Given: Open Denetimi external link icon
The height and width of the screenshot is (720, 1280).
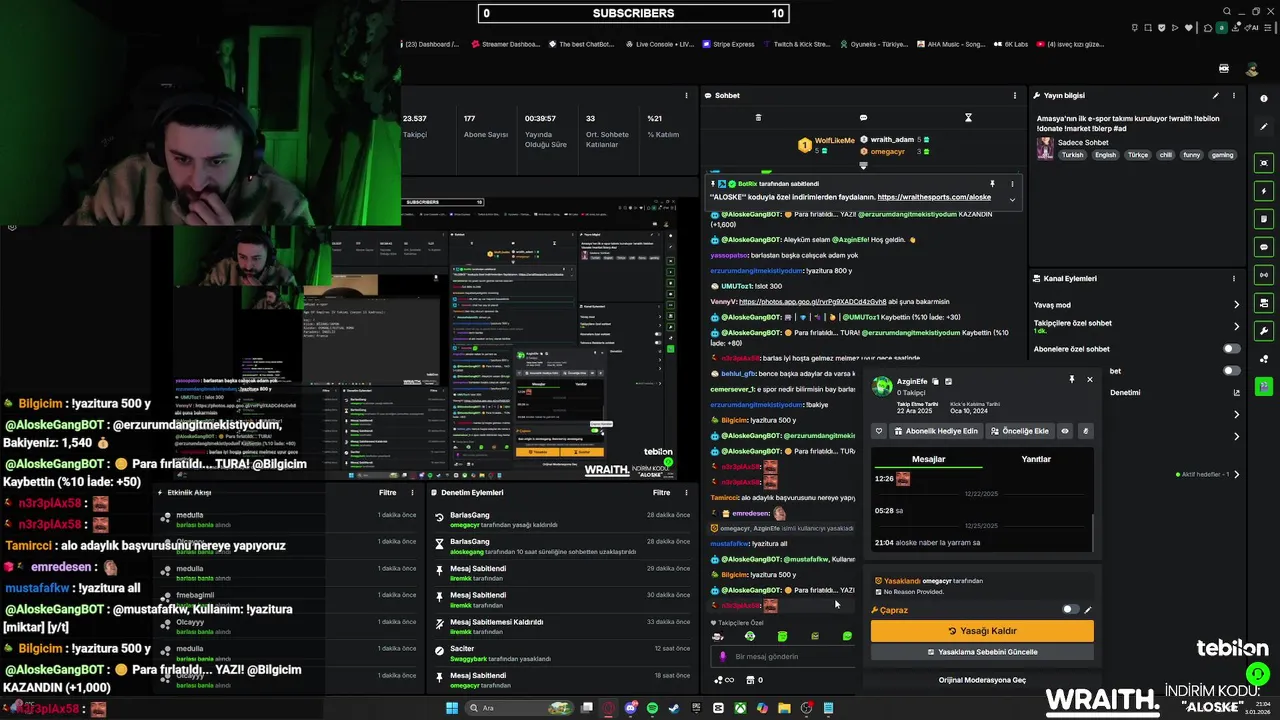Looking at the screenshot, I should tap(1236, 393).
